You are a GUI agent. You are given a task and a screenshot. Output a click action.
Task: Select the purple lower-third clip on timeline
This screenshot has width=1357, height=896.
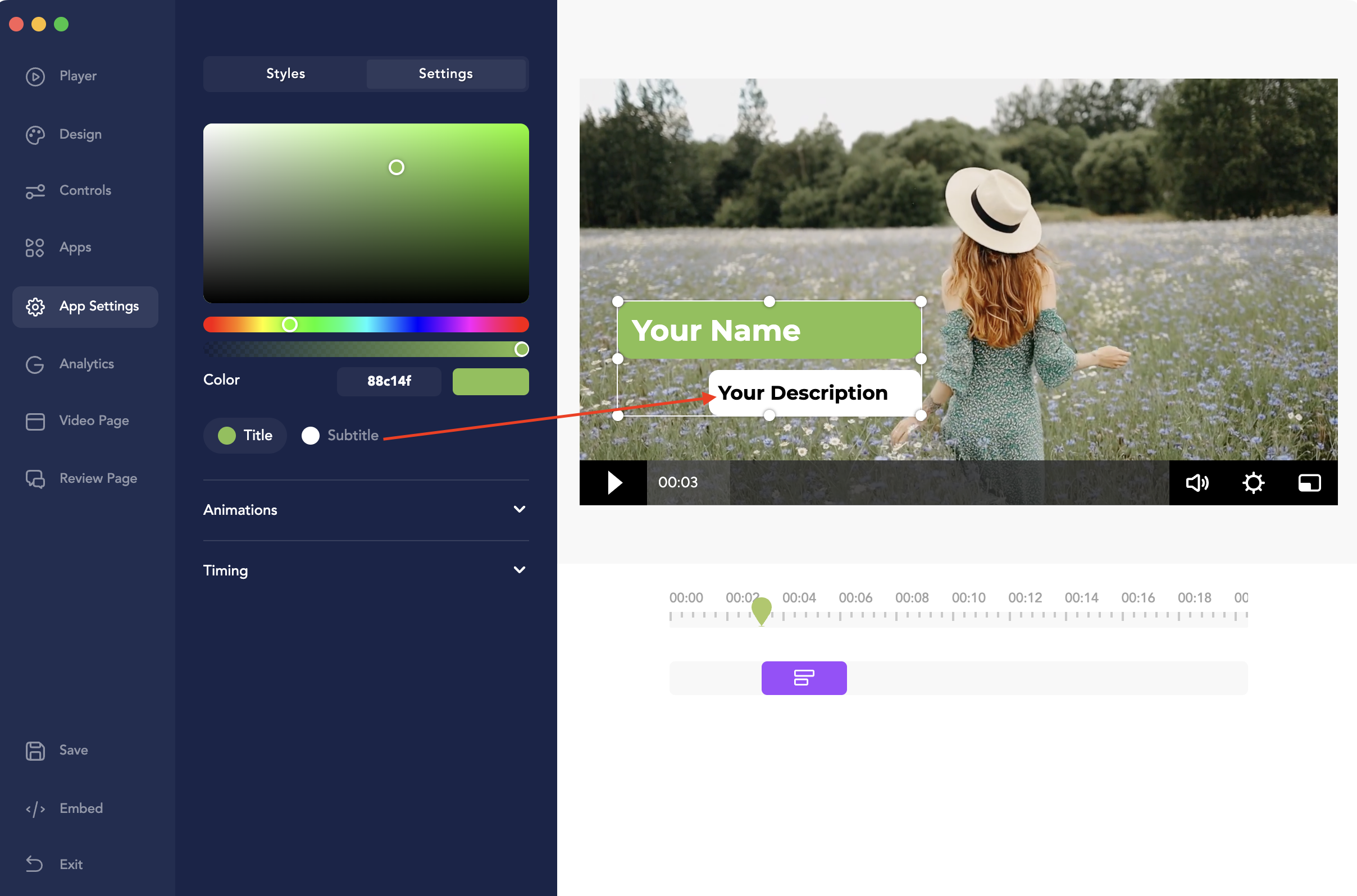click(804, 678)
